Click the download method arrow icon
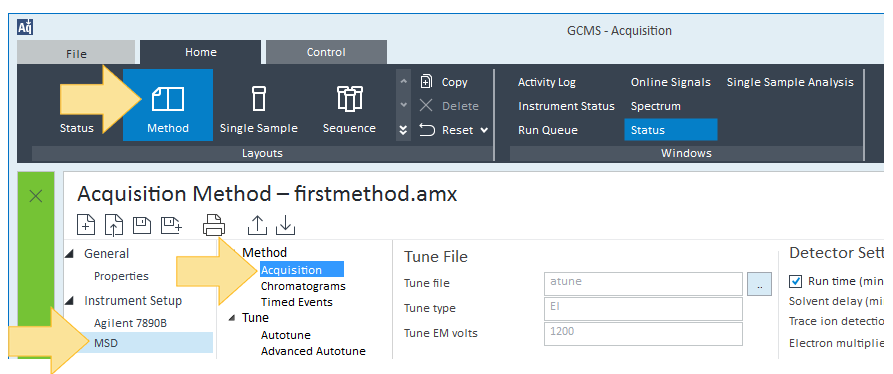This screenshot has width=893, height=374. tap(285, 225)
